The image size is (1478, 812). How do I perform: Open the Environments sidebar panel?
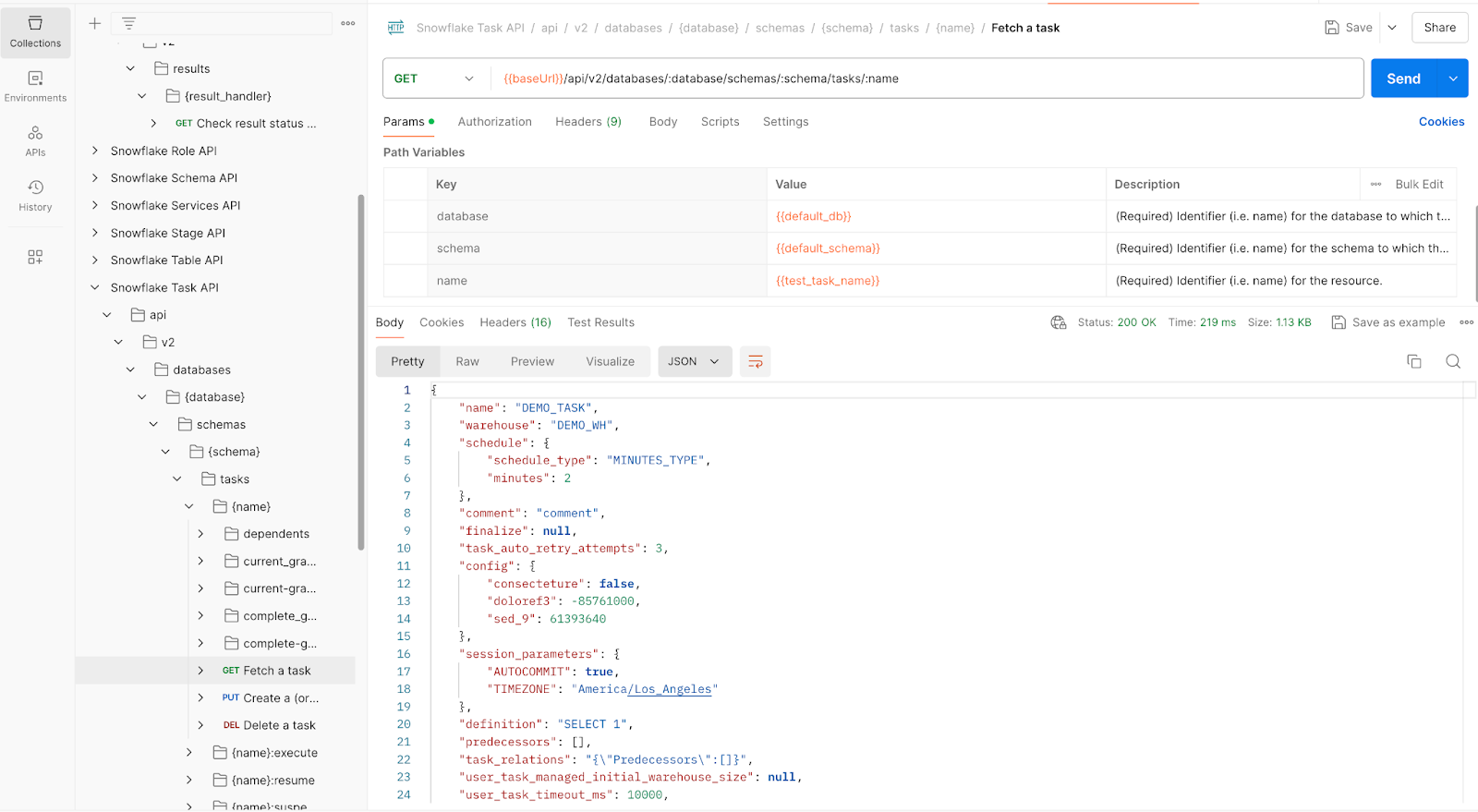35,86
